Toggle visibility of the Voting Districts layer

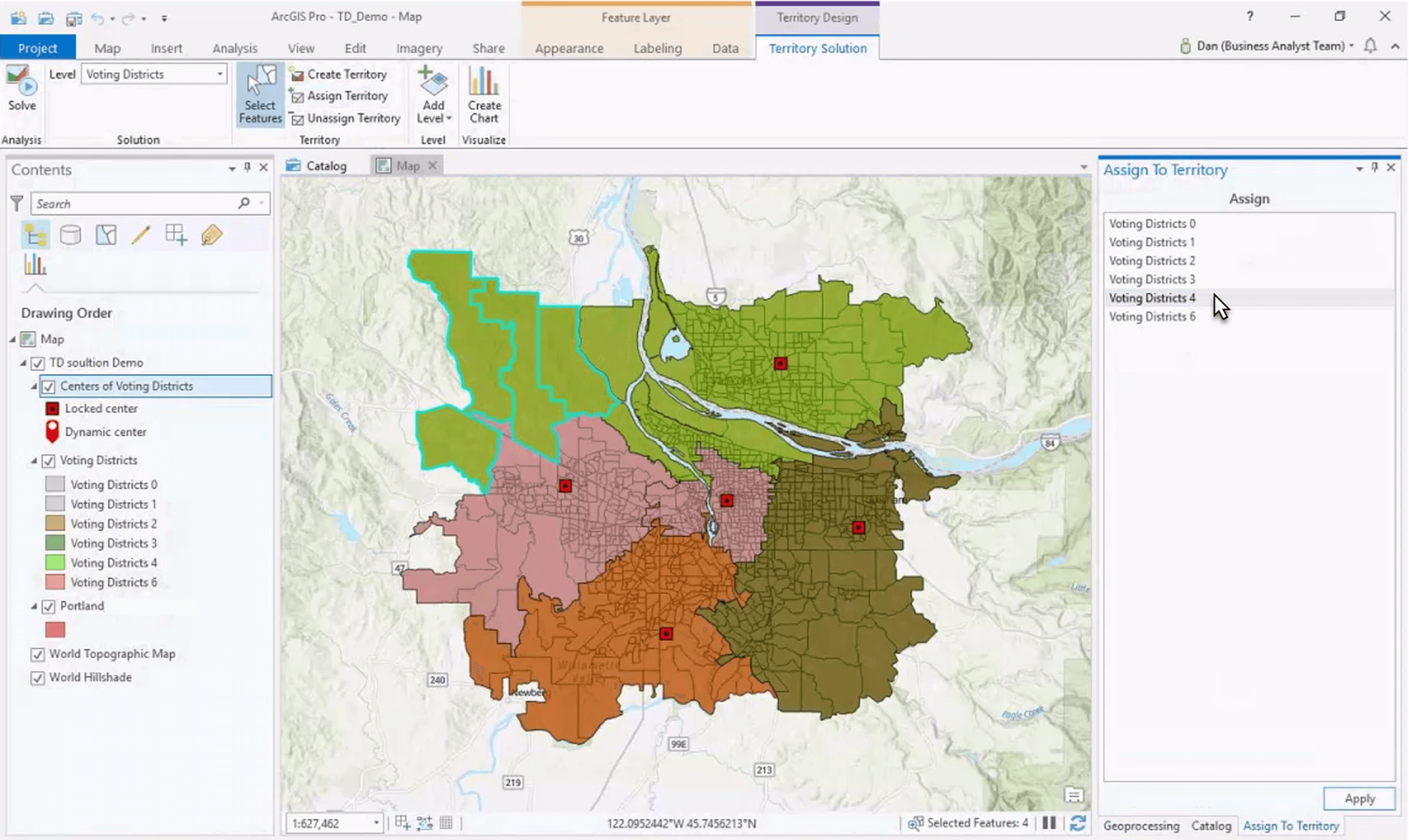coord(49,460)
